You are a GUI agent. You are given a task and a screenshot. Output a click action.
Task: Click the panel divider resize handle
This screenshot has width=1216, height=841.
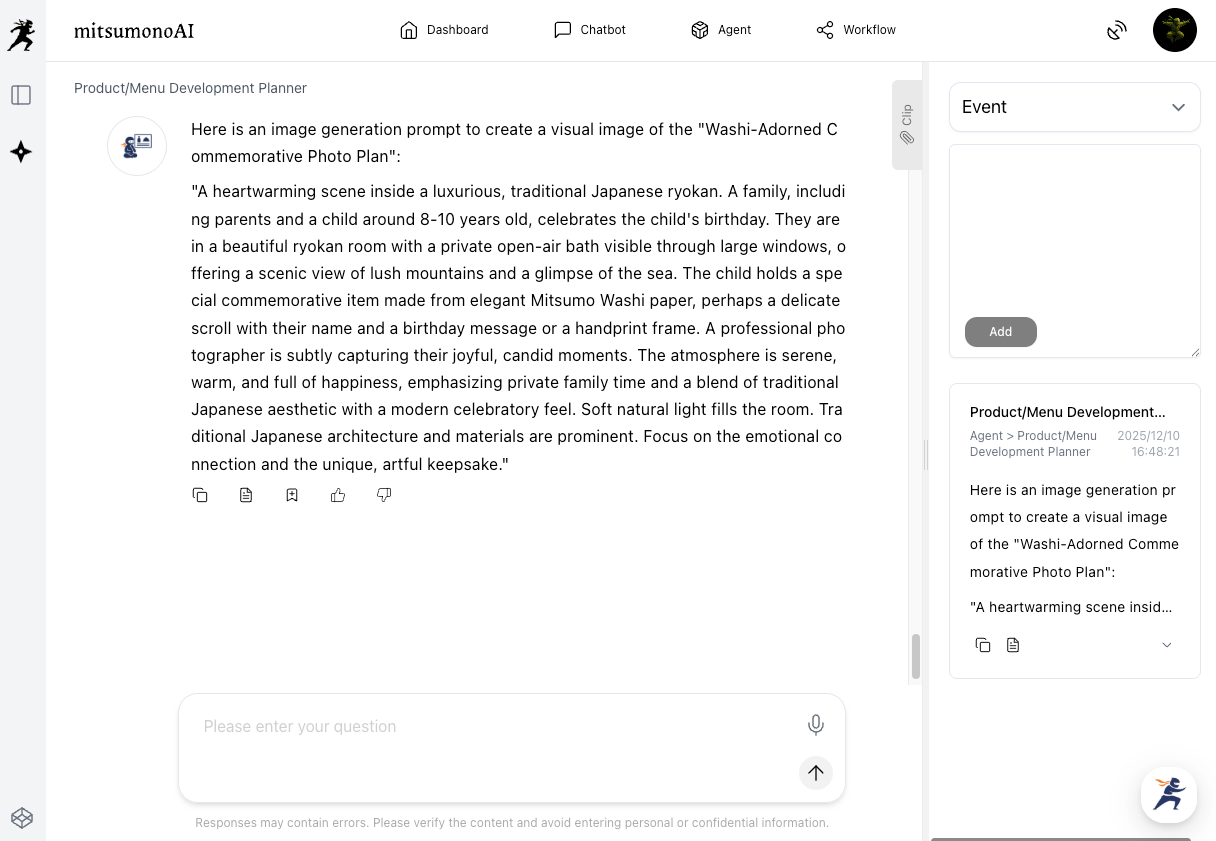(925, 455)
